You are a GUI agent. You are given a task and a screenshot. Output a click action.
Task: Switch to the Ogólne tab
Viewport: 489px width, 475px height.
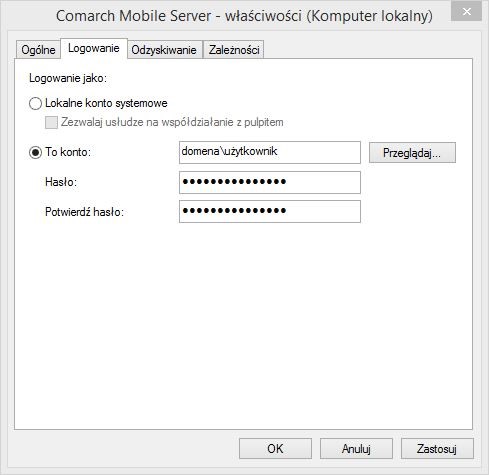38,50
